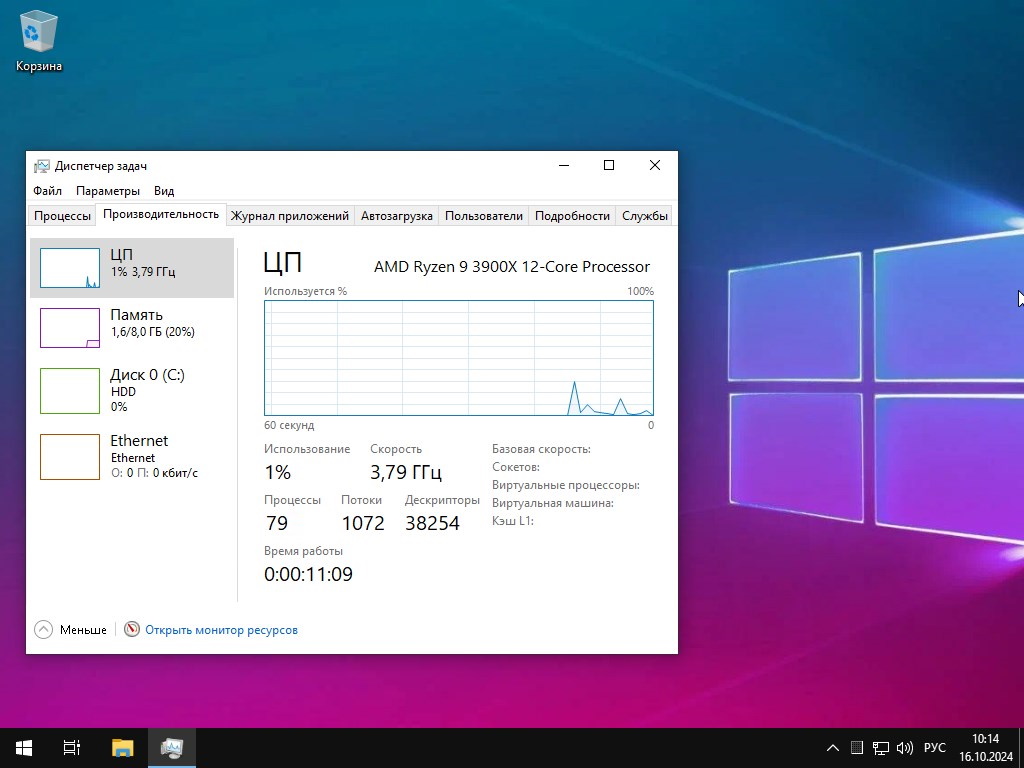Image resolution: width=1024 pixels, height=768 pixels.
Task: Open the Файл menu
Action: [x=47, y=191]
